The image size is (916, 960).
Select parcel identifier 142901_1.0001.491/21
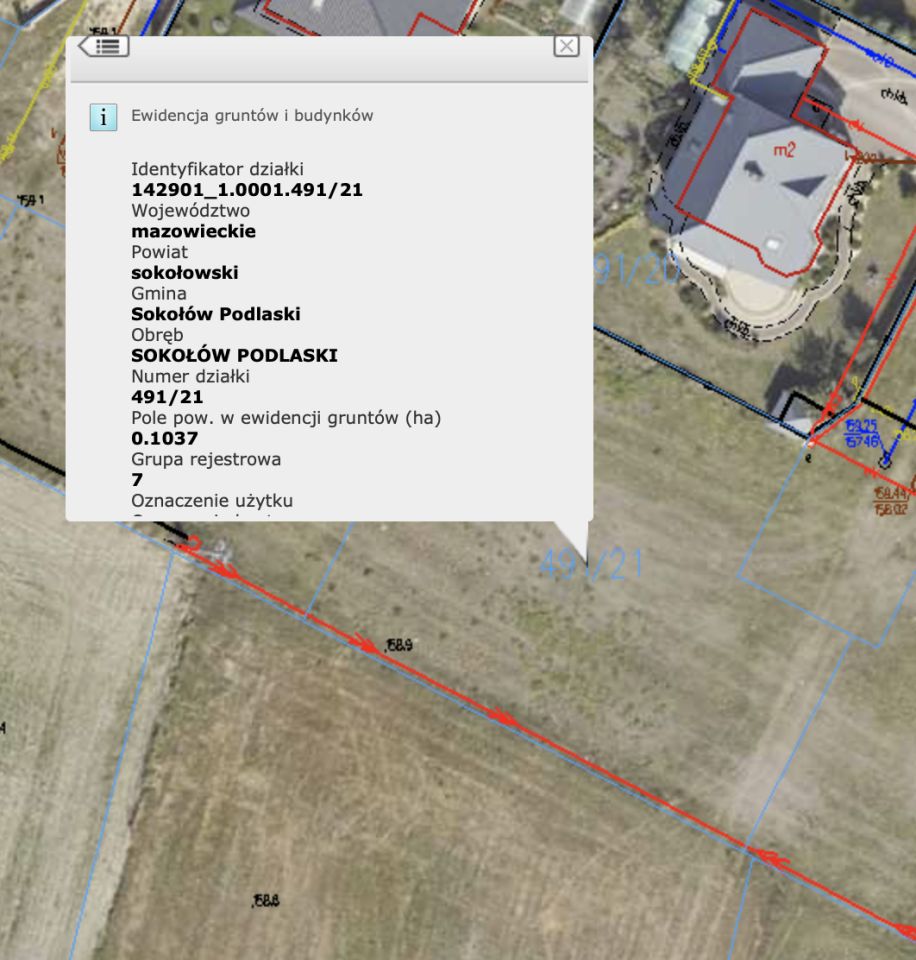(247, 190)
